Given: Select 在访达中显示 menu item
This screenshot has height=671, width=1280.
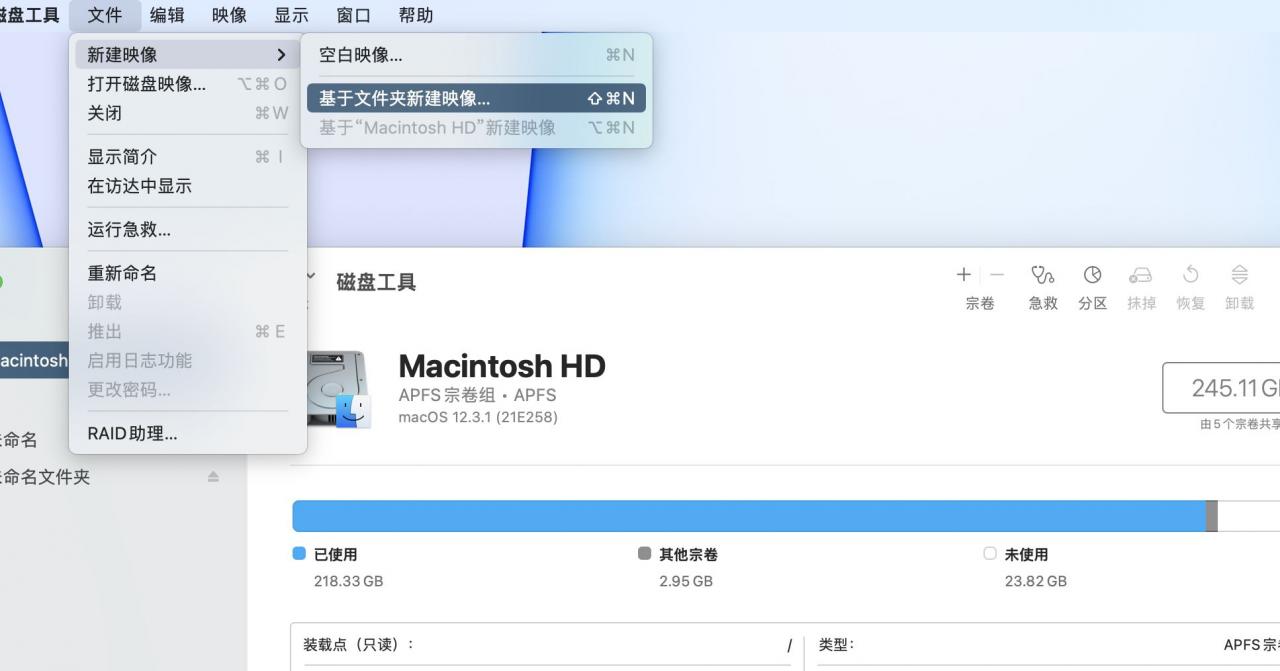Looking at the screenshot, I should (187, 186).
